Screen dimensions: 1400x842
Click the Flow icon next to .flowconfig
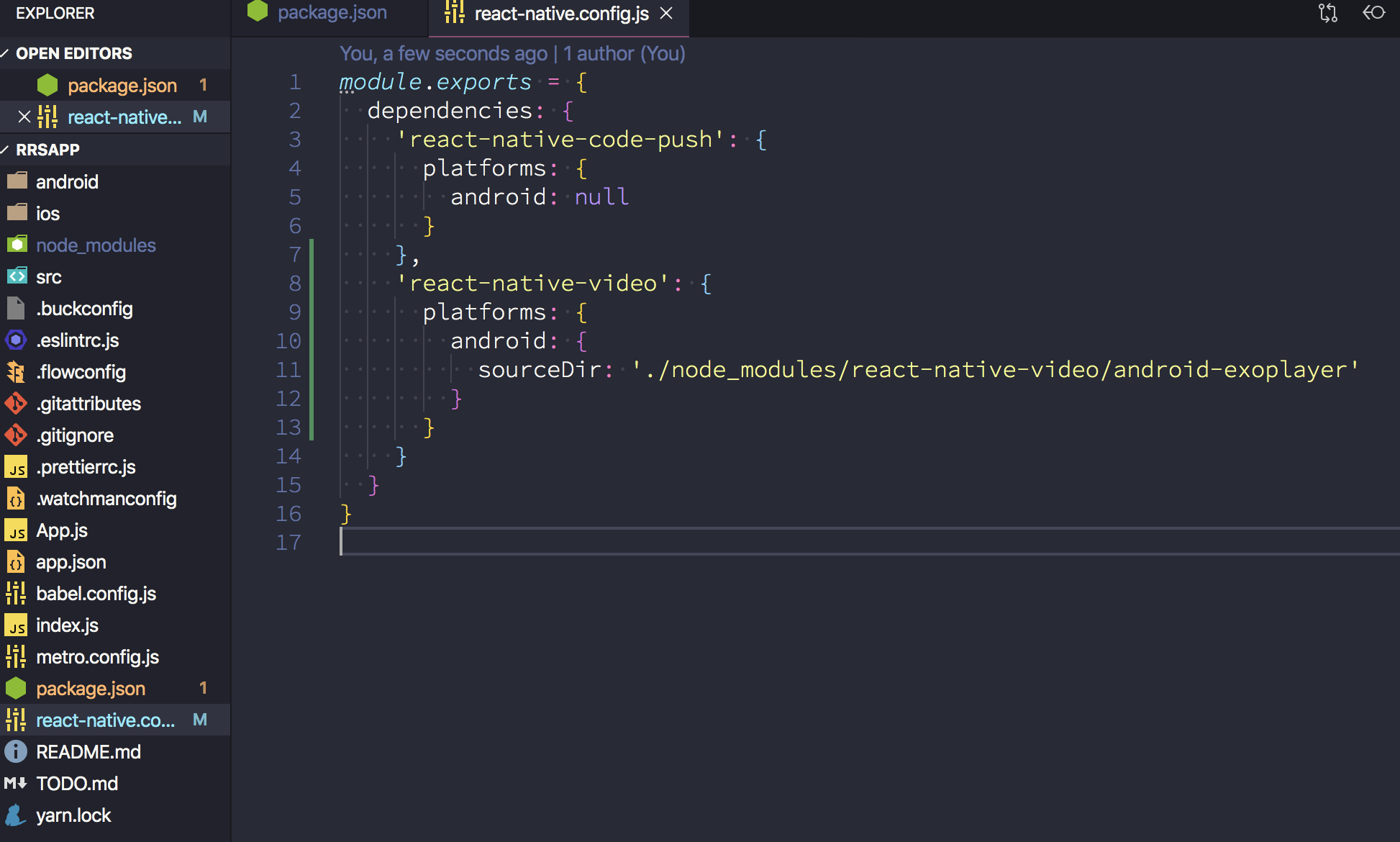click(16, 372)
